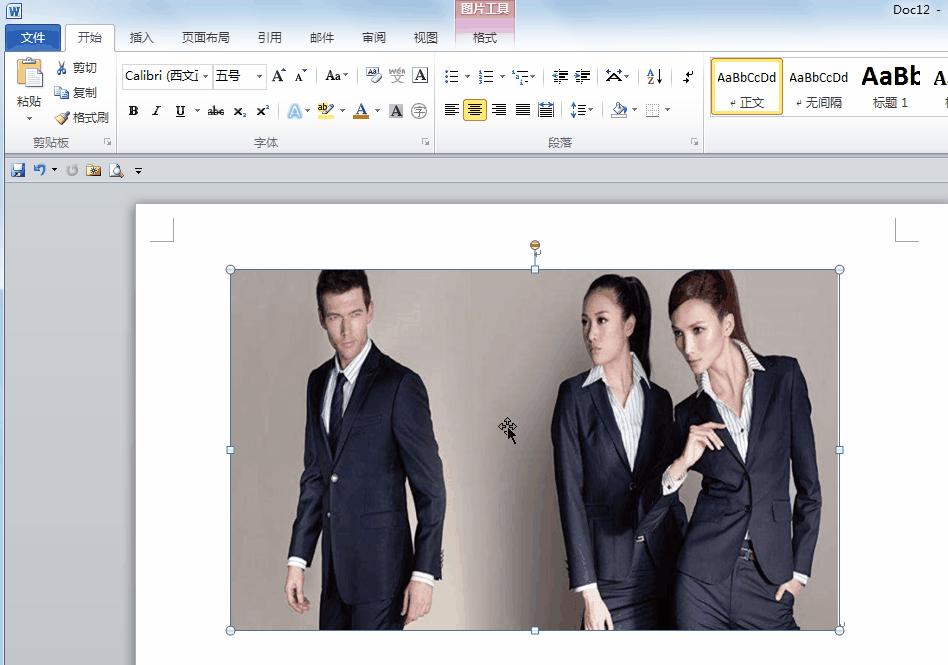Image resolution: width=948 pixels, height=665 pixels.
Task: Shrink font size button
Action: click(300, 76)
